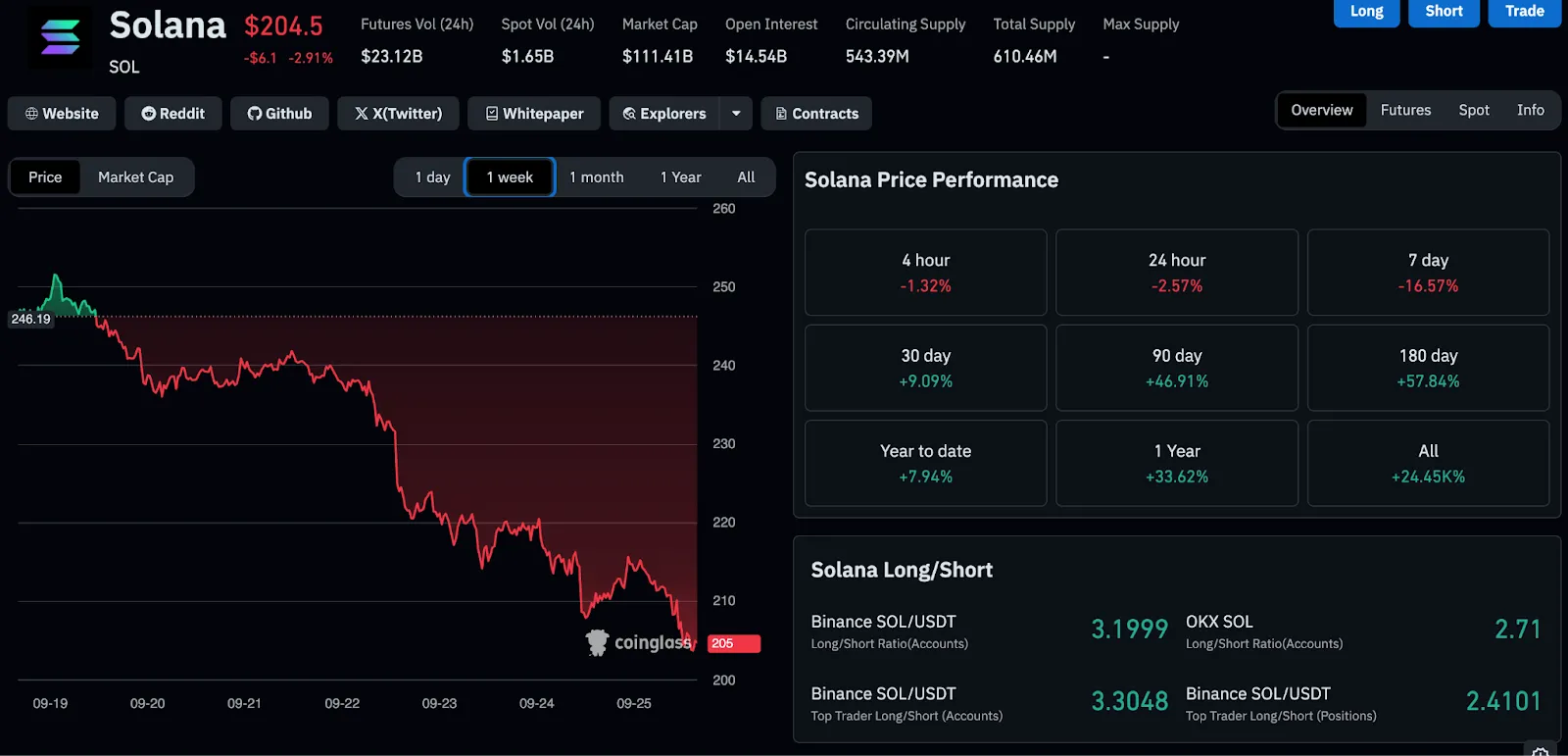This screenshot has height=756, width=1568.
Task: Toggle chart to Price view
Action: coord(45,177)
